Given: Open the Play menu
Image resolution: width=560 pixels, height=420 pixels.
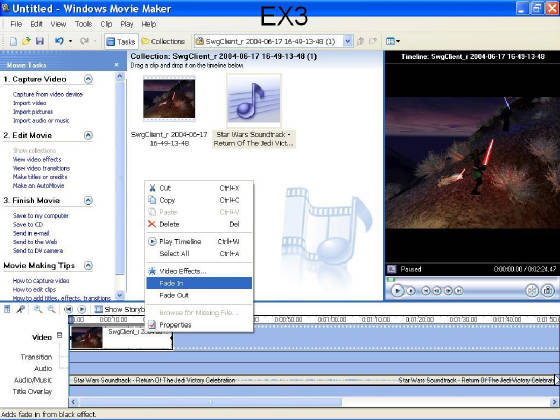Looking at the screenshot, I should click(127, 24).
